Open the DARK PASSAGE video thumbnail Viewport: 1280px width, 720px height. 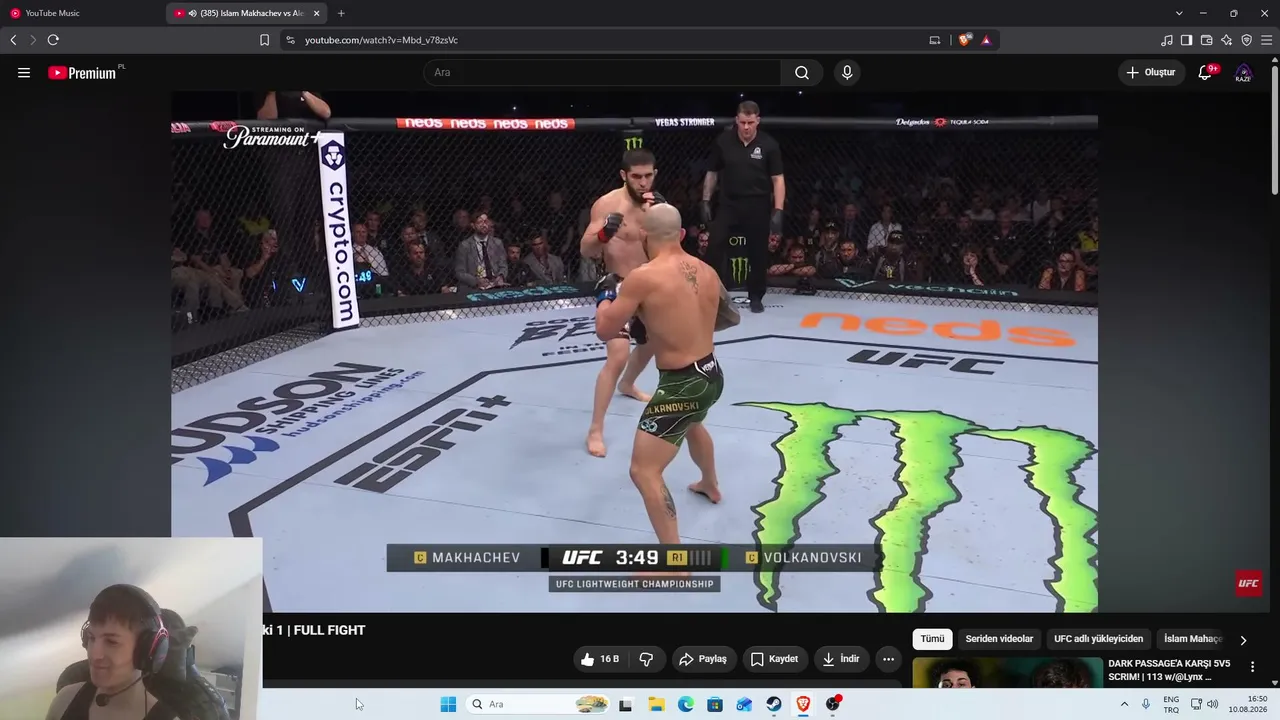click(x=1007, y=672)
